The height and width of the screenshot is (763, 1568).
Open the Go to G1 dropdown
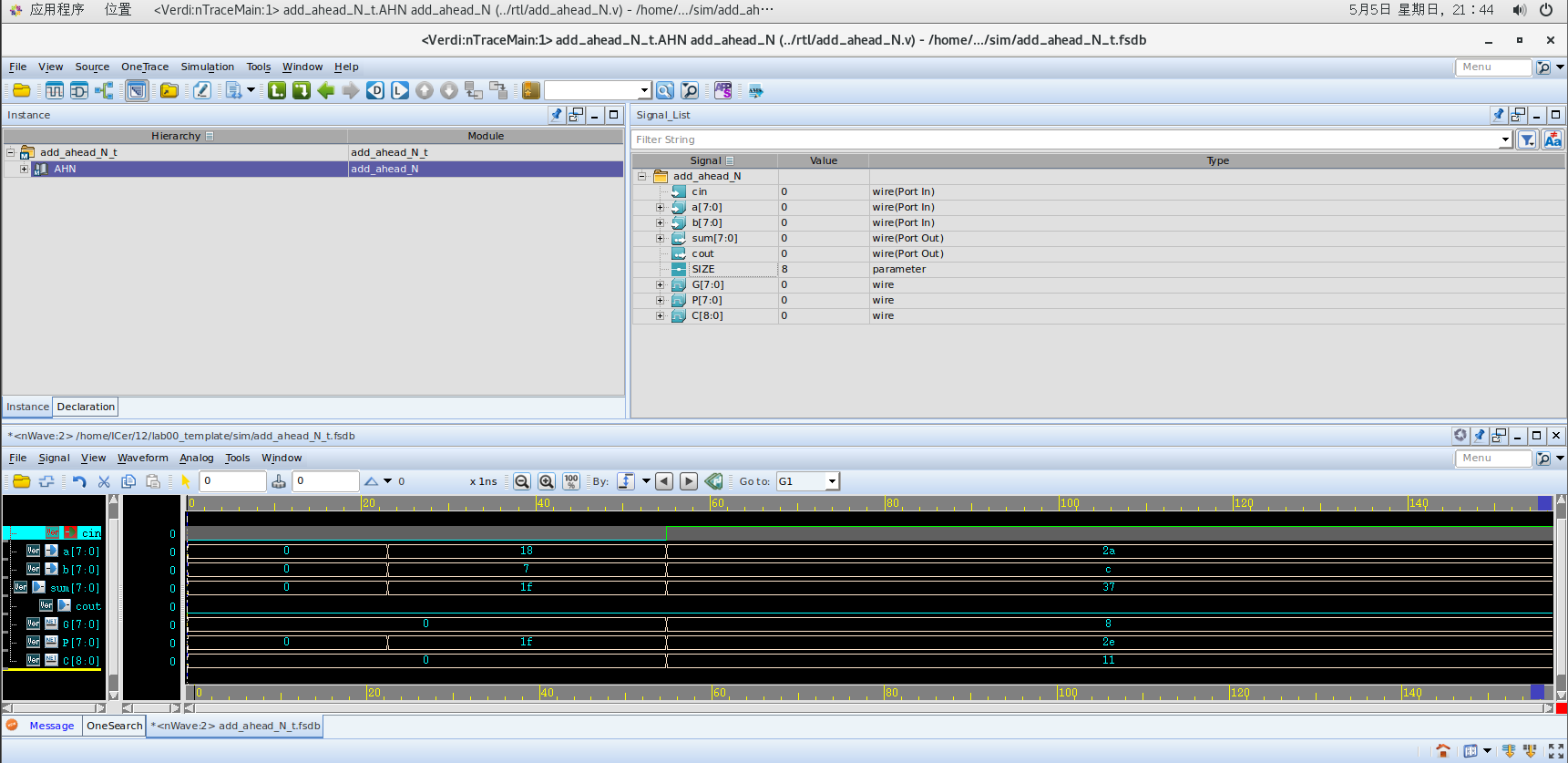(x=832, y=481)
